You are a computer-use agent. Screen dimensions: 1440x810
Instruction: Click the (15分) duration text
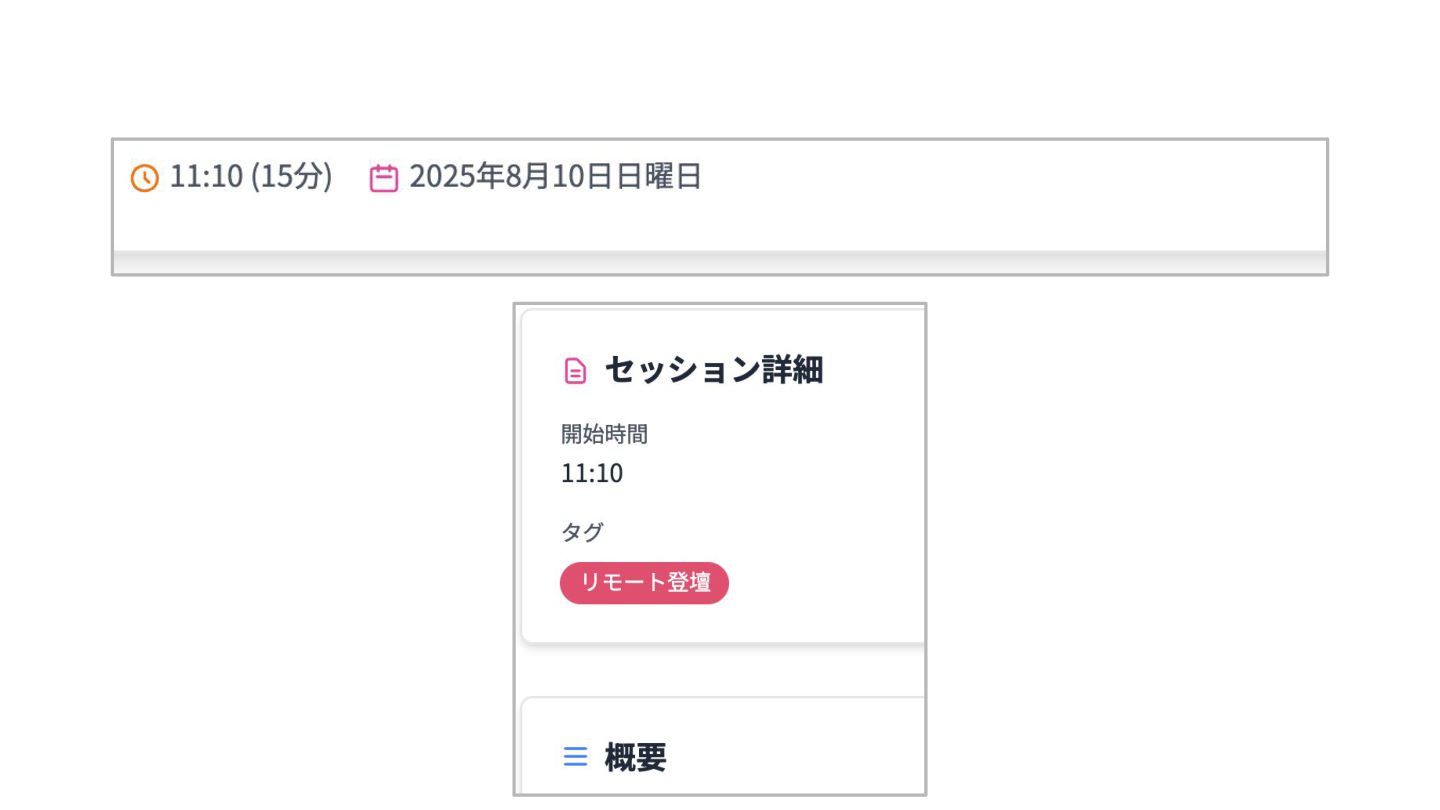click(x=291, y=177)
